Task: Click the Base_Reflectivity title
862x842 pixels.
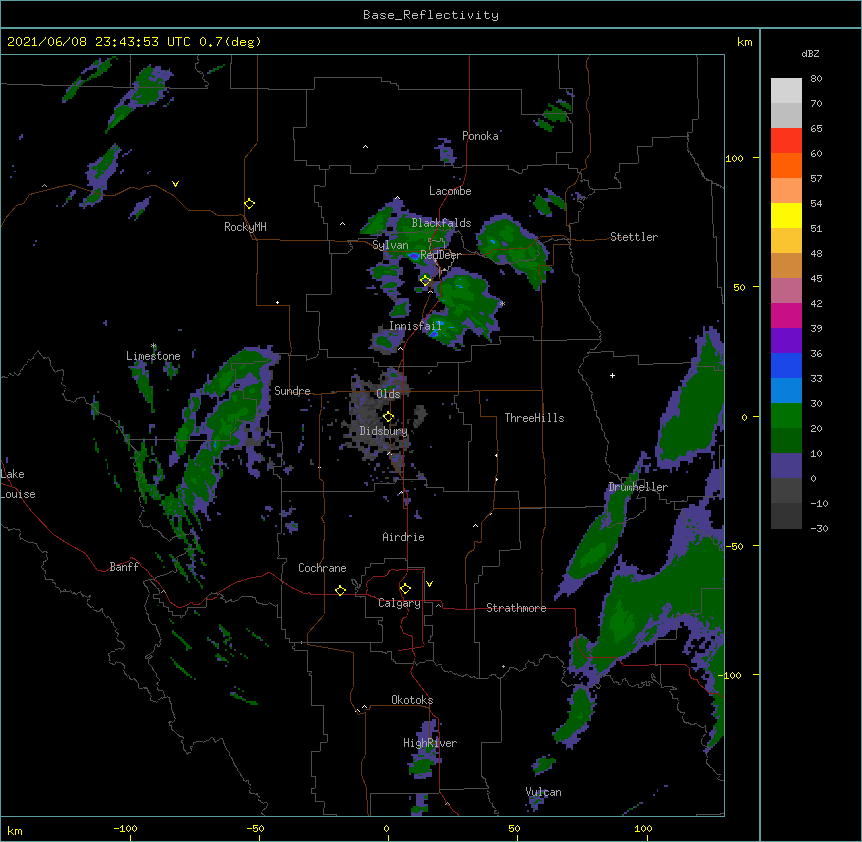Action: click(x=431, y=15)
